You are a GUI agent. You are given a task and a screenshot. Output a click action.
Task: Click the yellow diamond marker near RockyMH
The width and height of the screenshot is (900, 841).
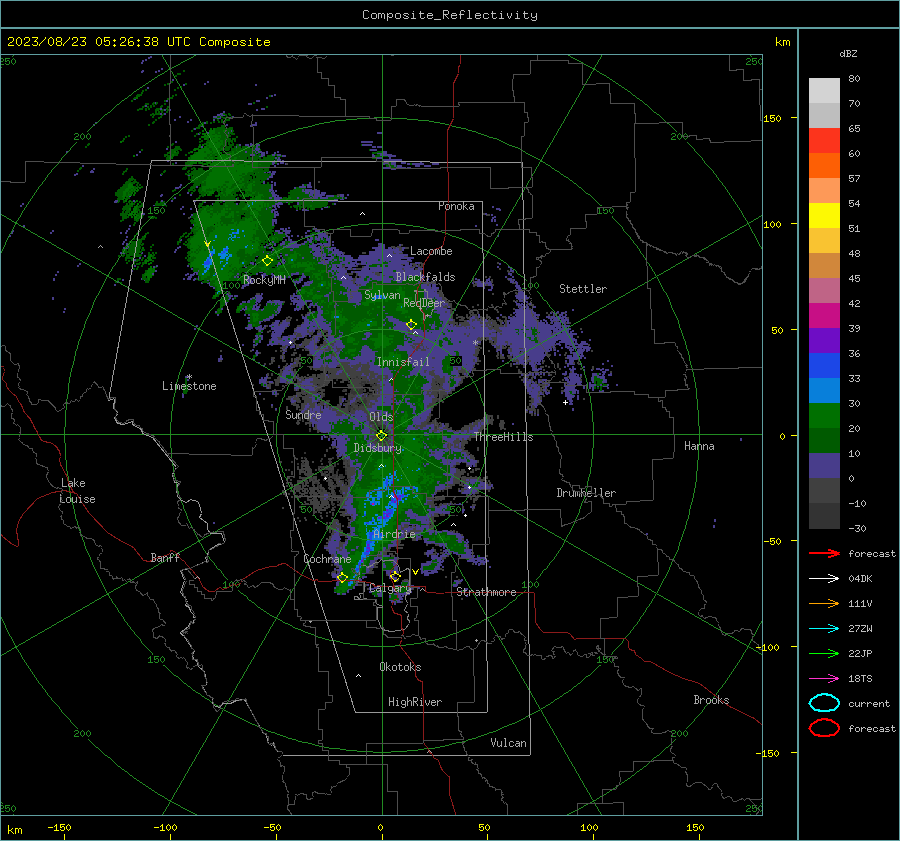point(267,261)
